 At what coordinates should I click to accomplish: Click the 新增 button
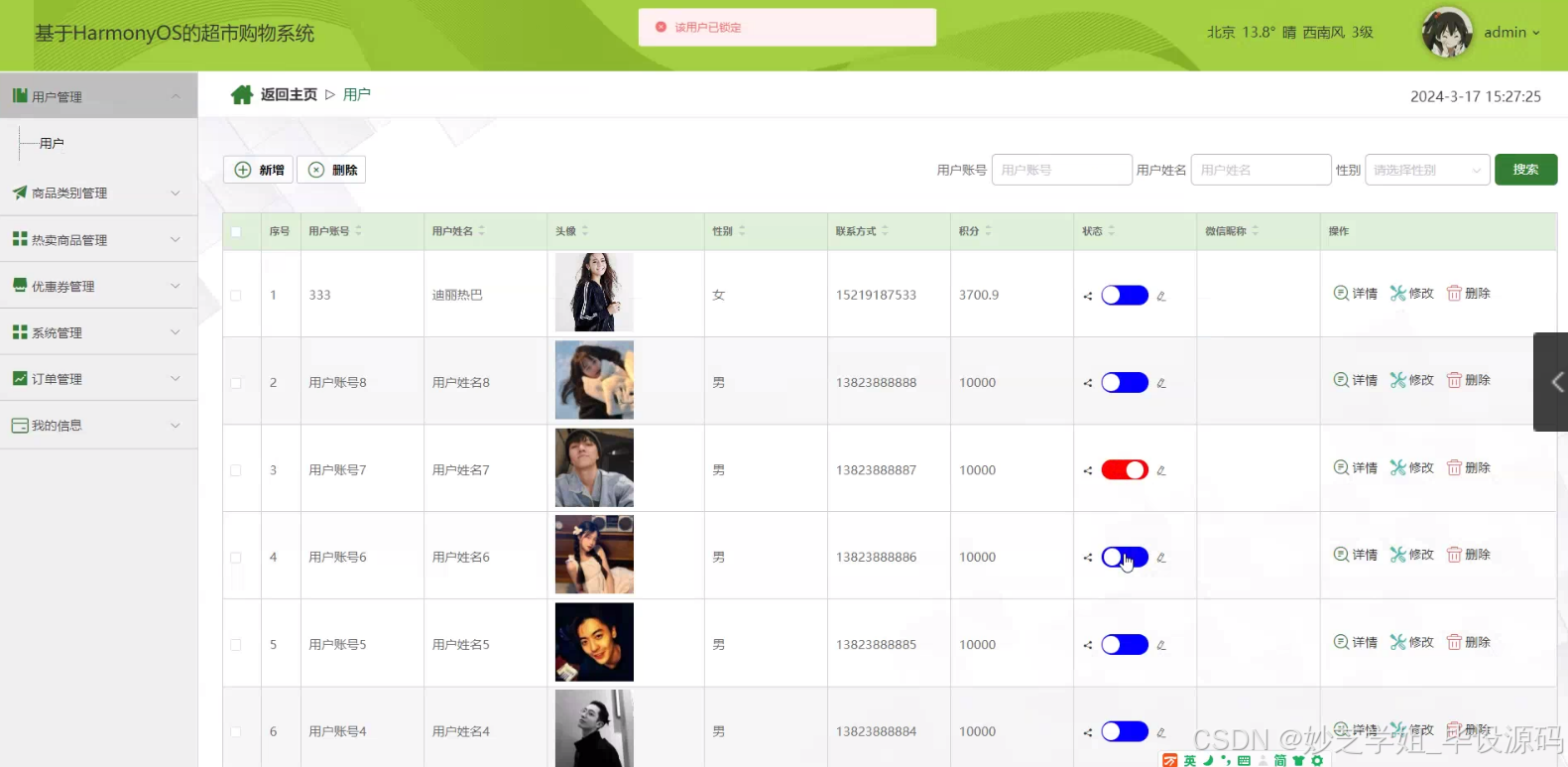[258, 170]
